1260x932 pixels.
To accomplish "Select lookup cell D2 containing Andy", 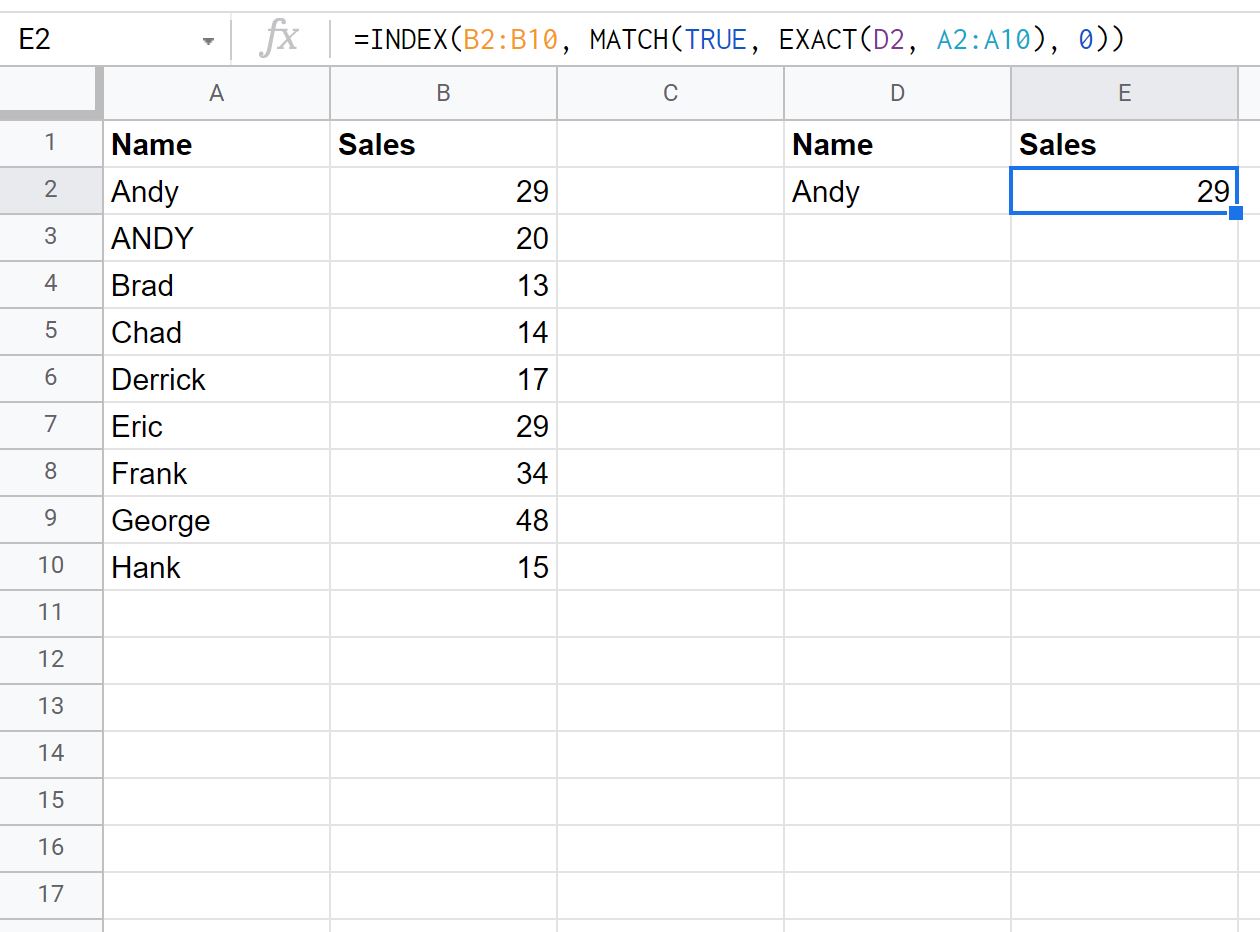I will (897, 191).
